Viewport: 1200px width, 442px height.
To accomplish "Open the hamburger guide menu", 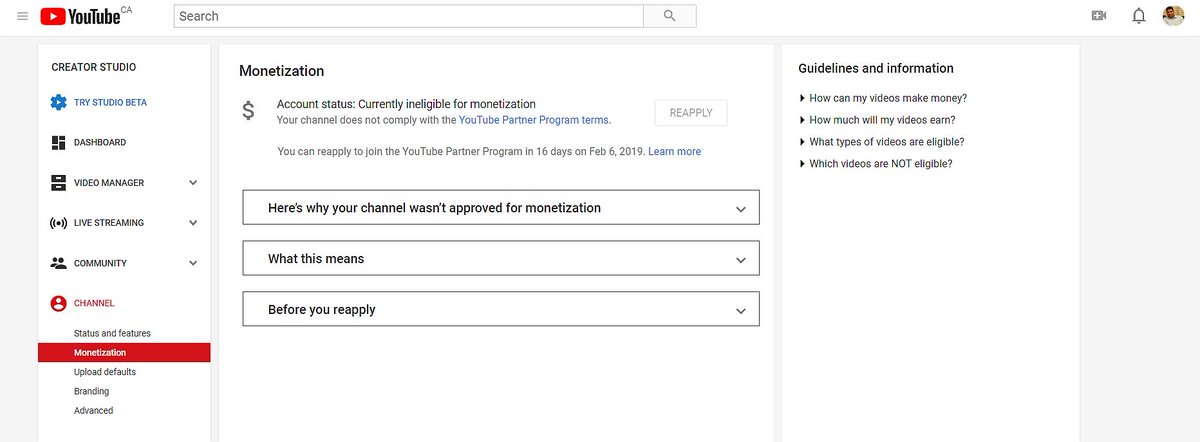I will coord(22,16).
